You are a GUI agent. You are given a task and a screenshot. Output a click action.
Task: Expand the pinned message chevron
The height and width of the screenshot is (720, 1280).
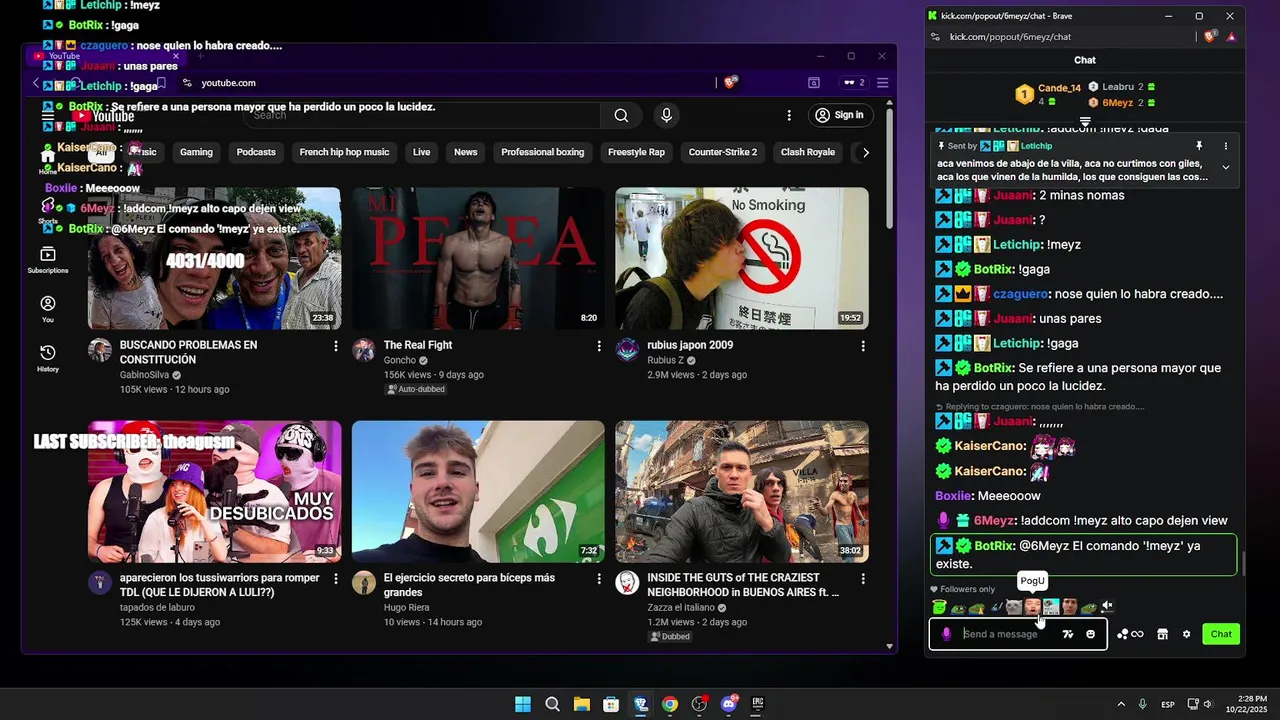[x=1226, y=168]
